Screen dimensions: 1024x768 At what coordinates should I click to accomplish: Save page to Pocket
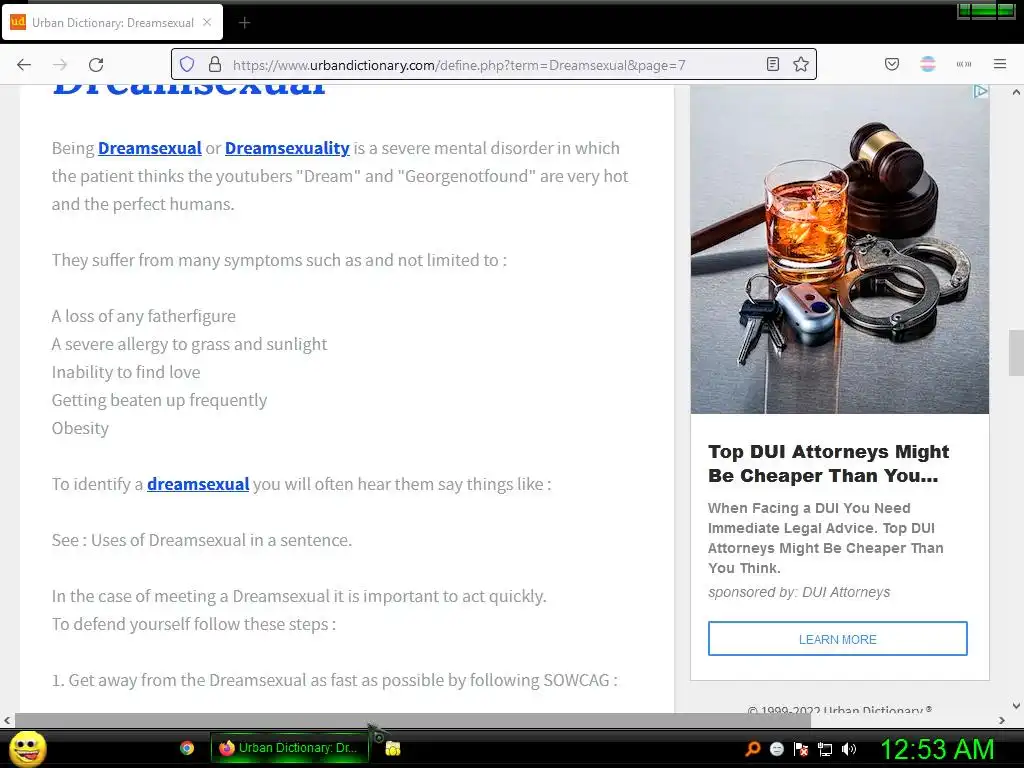click(x=892, y=64)
